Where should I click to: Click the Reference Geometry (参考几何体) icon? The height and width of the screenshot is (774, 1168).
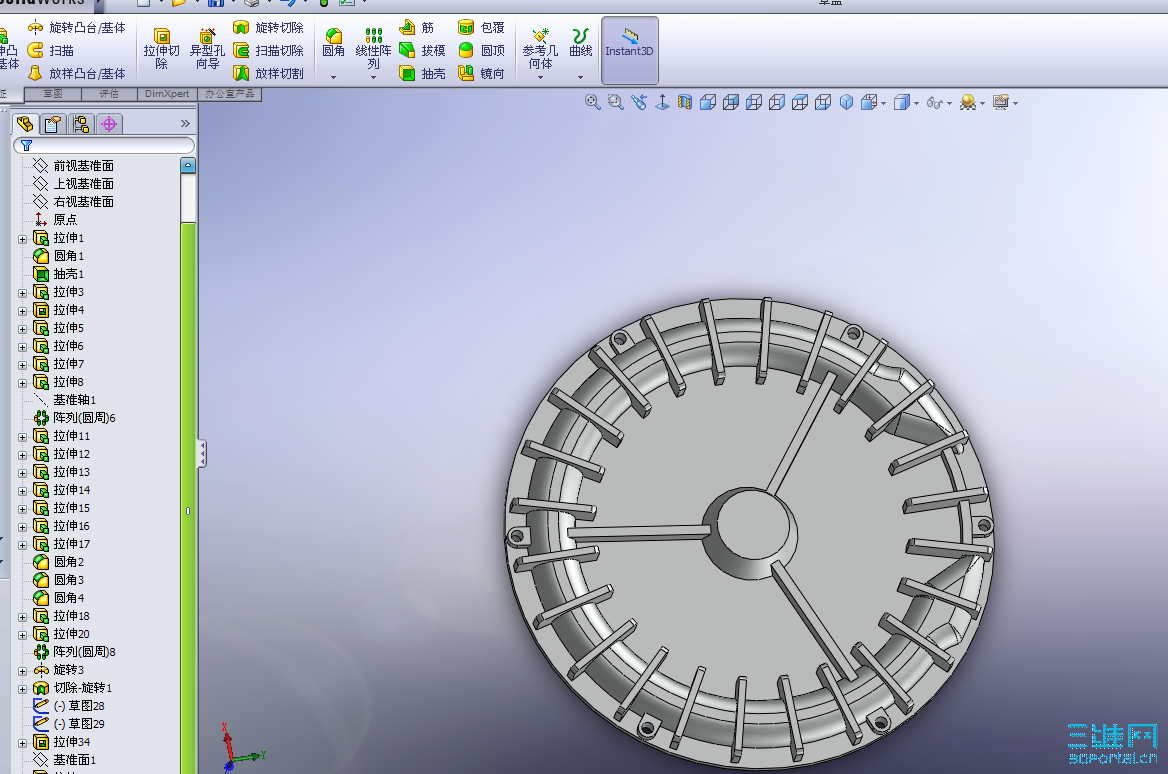pyautogui.click(x=540, y=35)
